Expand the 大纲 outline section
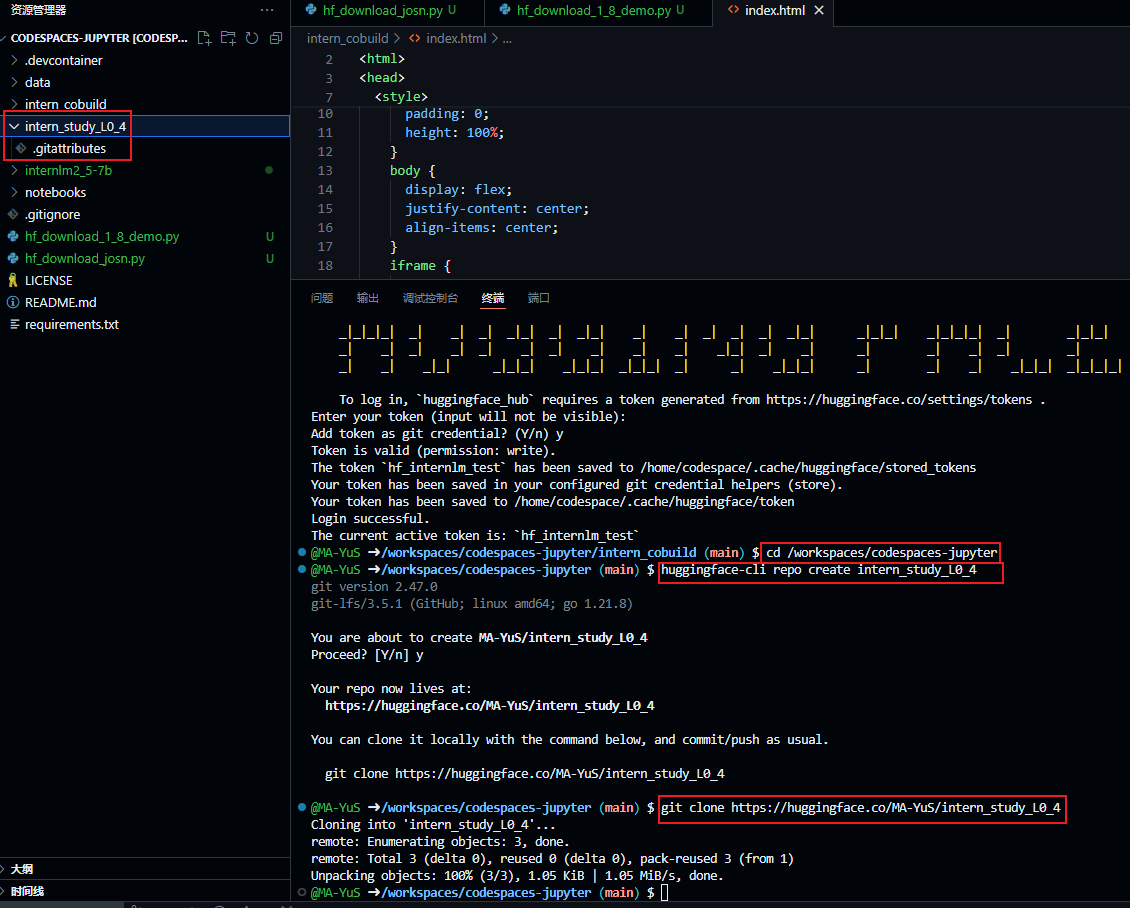 [22, 869]
